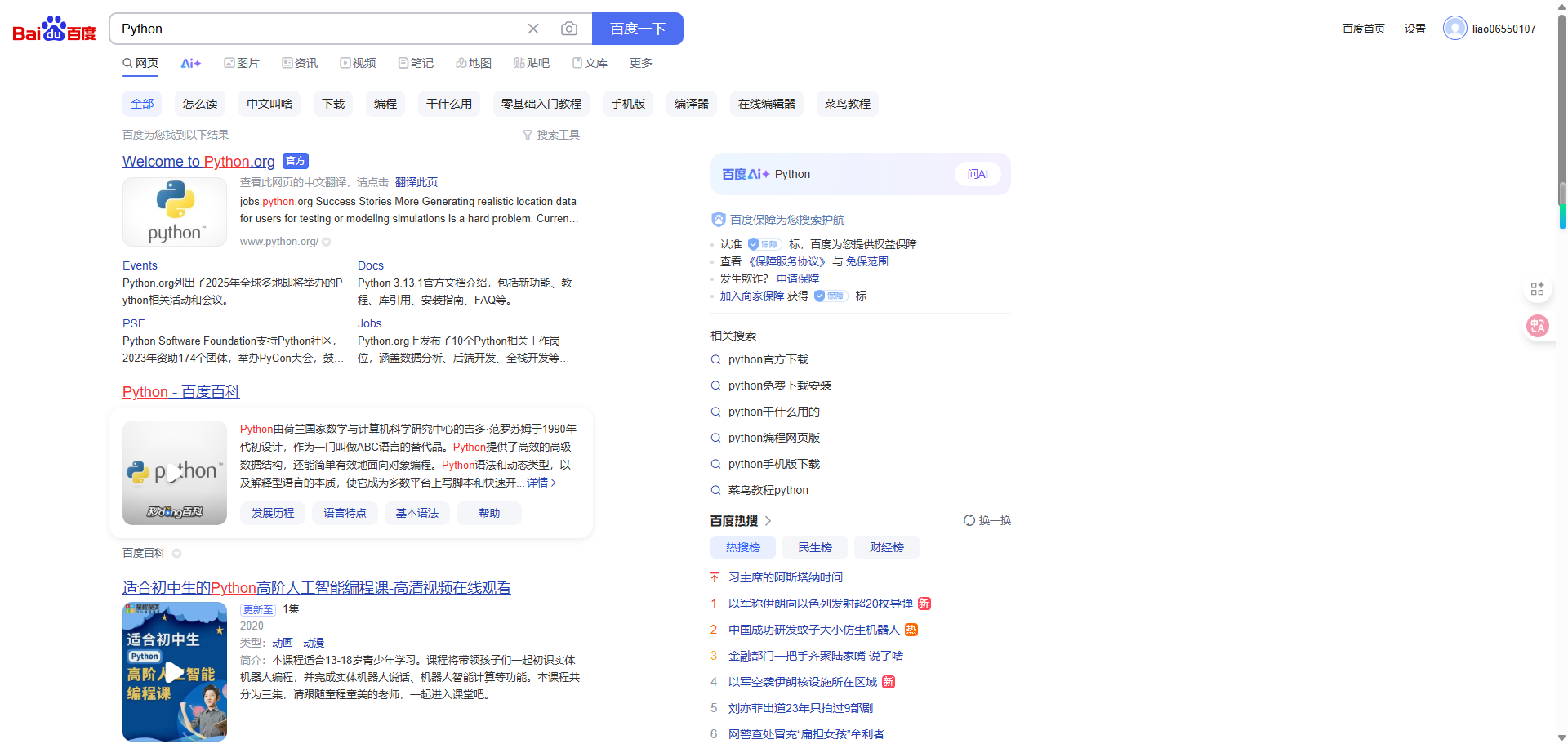Play the 适合初中生 course video thumbnail

point(175,671)
